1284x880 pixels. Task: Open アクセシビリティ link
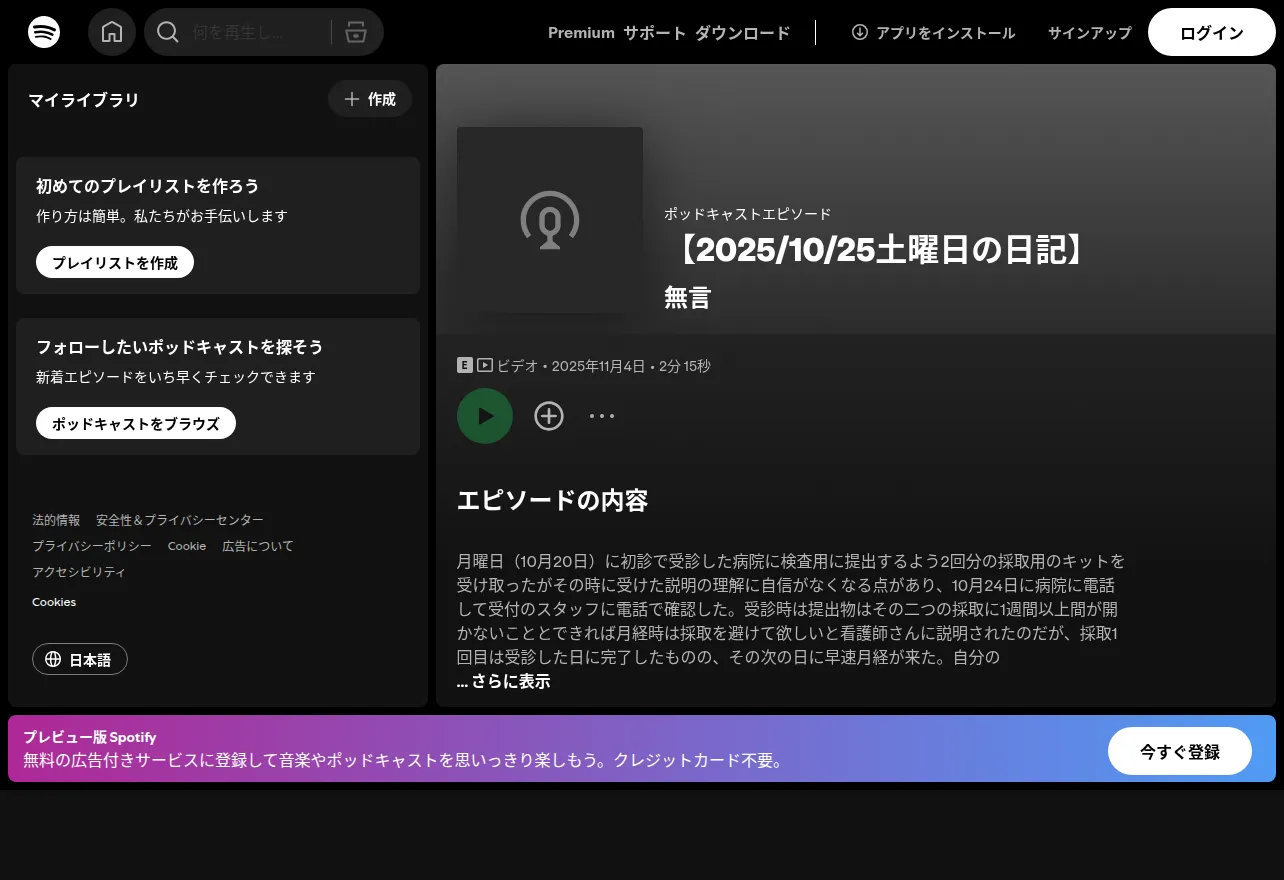pos(79,572)
